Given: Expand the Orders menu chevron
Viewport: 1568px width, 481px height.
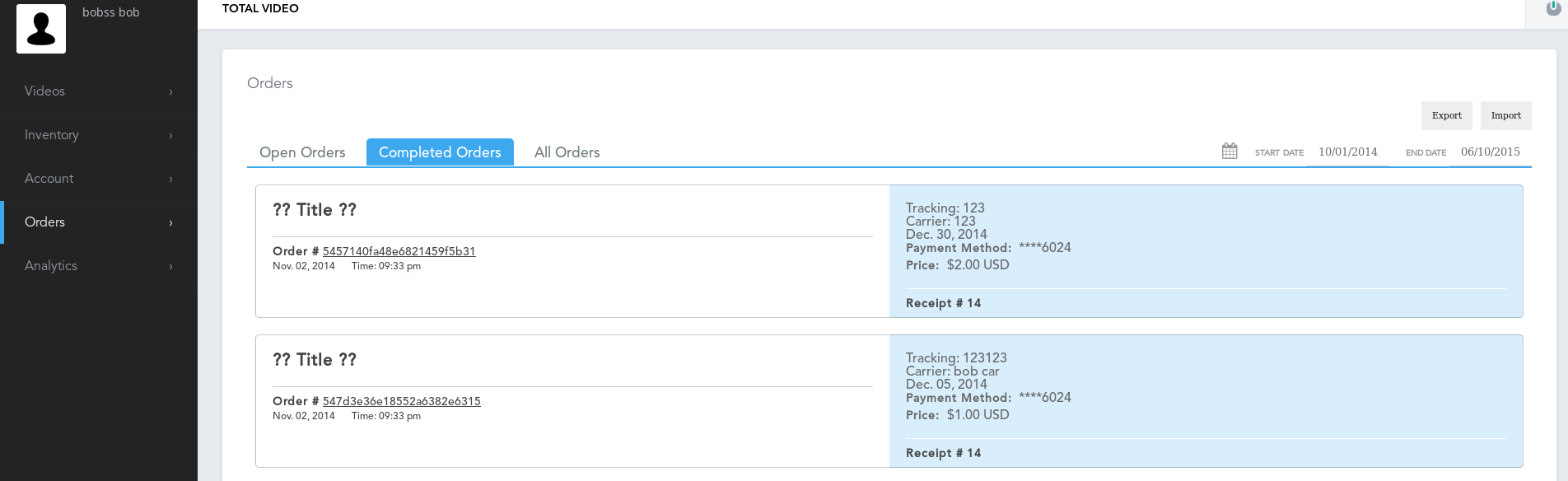Looking at the screenshot, I should (170, 222).
